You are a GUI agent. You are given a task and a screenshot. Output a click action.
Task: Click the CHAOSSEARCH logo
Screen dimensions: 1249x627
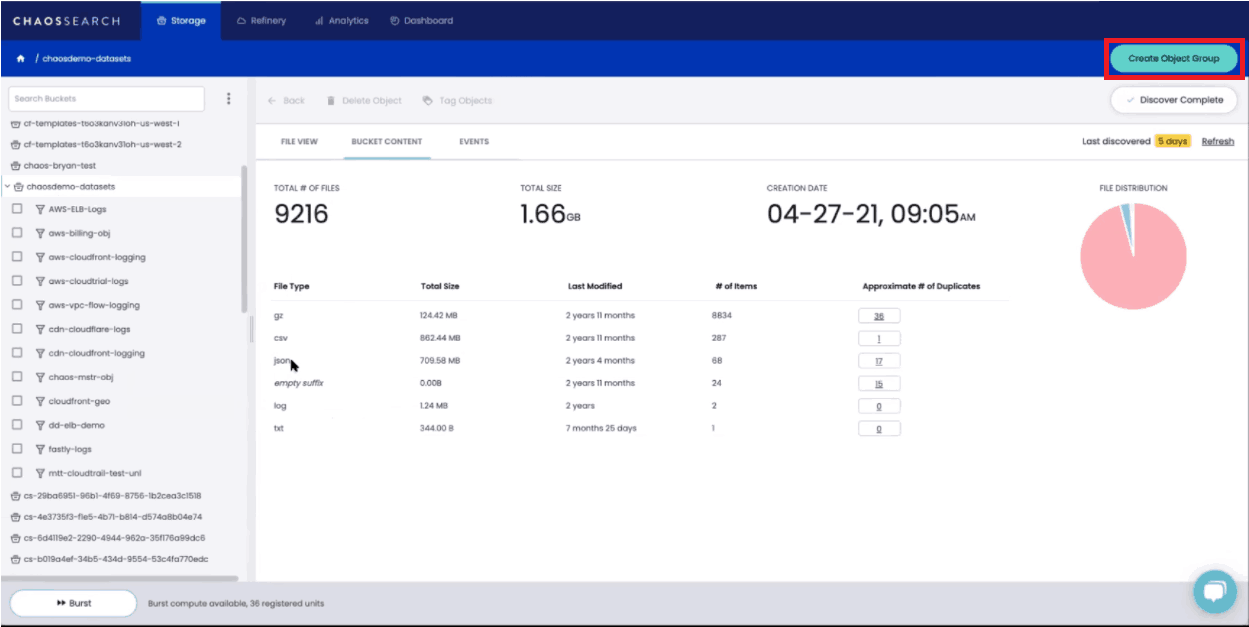[66, 21]
